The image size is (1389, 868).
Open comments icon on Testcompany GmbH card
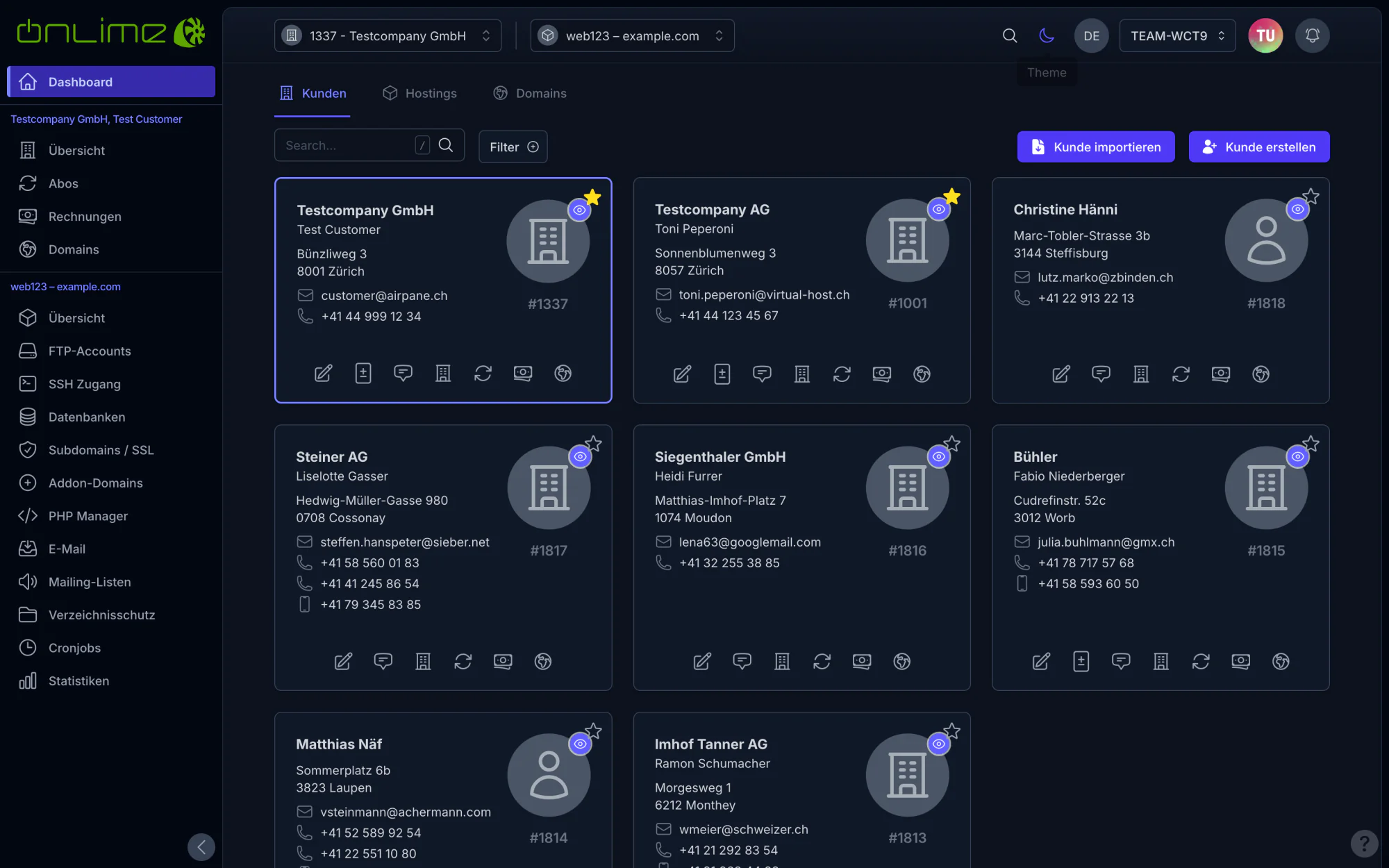(403, 374)
